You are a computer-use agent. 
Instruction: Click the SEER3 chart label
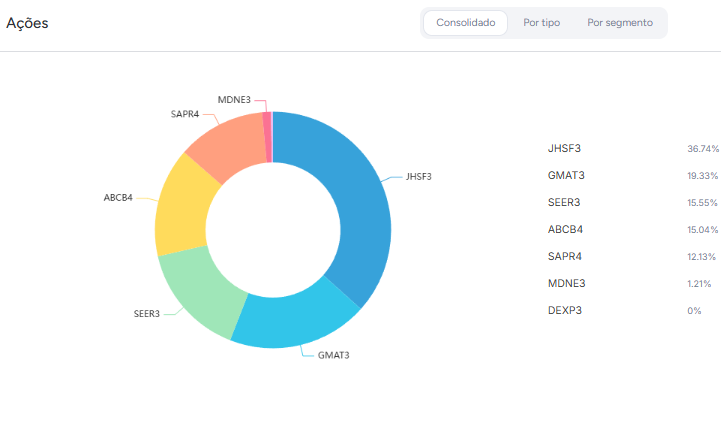pyautogui.click(x=147, y=314)
